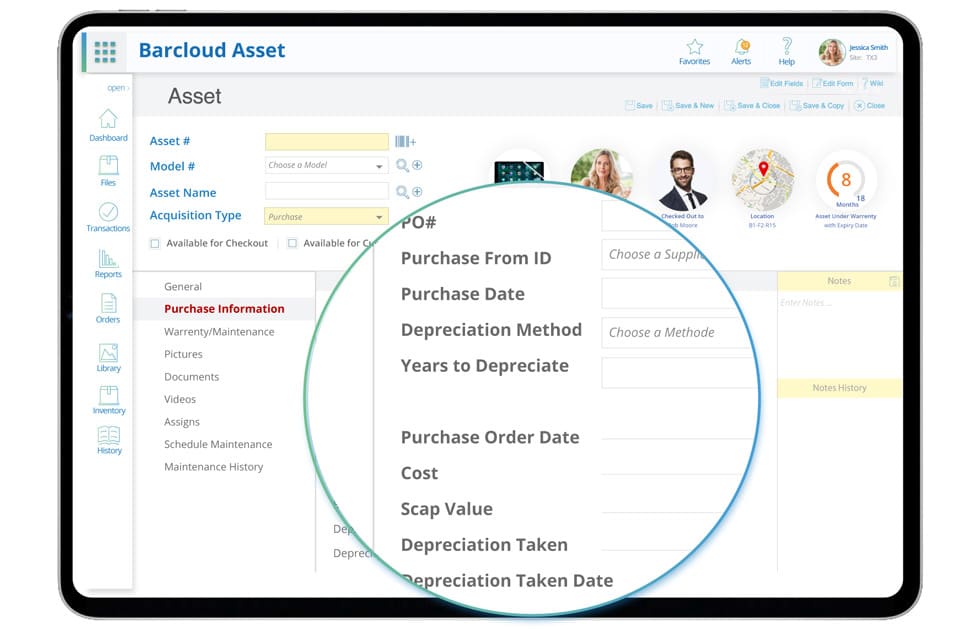The height and width of the screenshot is (629, 977).
Task: Click search magnifier beside Asset Name field
Action: (x=403, y=192)
